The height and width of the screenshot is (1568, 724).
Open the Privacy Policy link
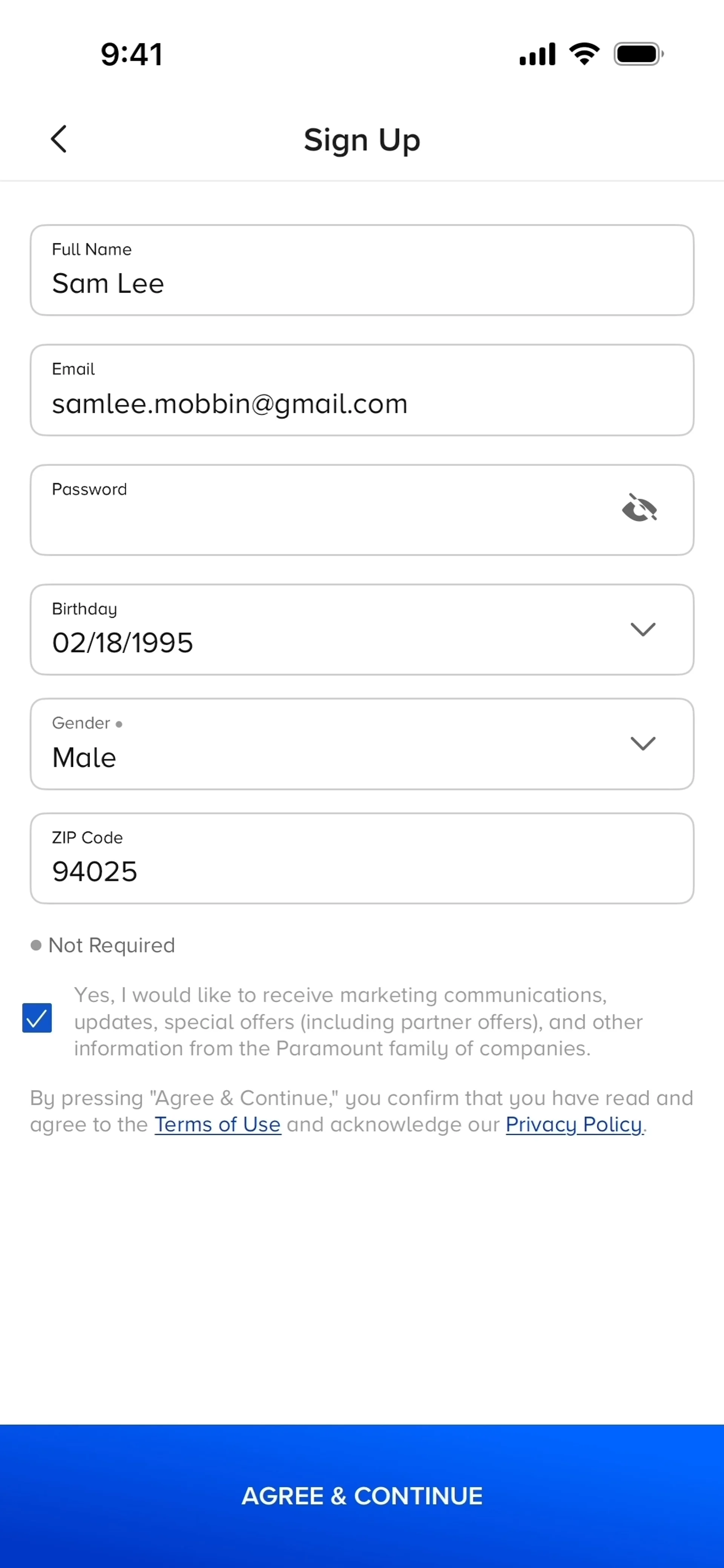point(574,1125)
